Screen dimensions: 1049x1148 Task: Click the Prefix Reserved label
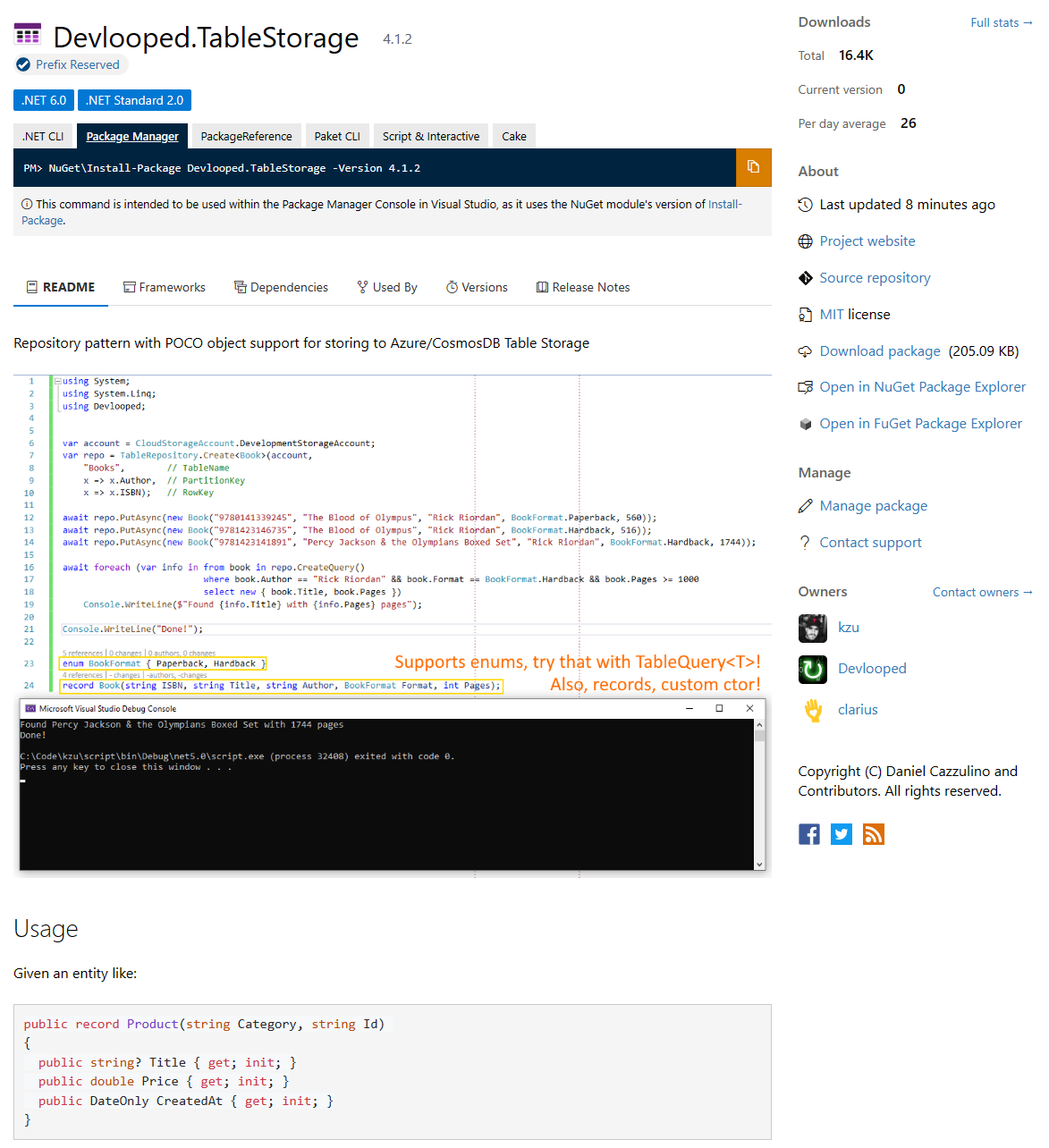coord(78,64)
